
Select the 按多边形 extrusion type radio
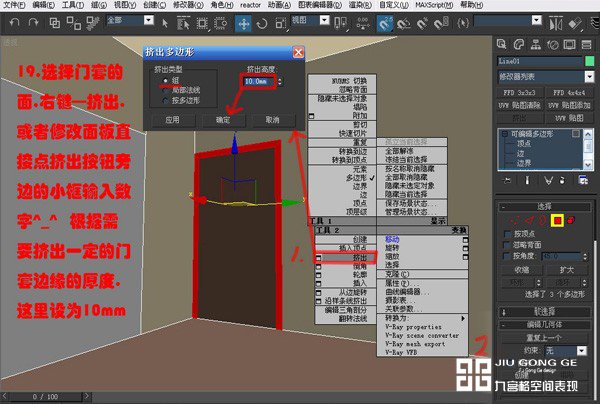click(166, 101)
